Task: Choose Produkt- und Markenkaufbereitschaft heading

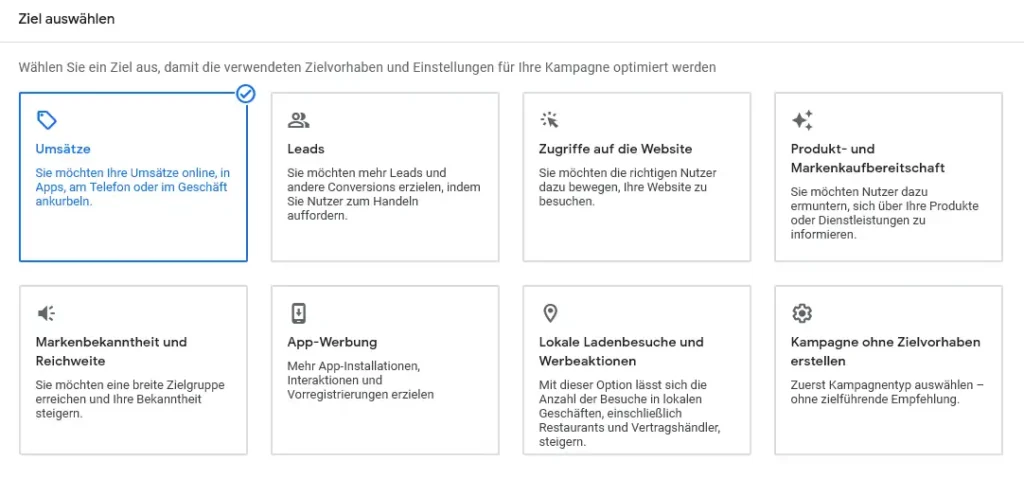Action: click(x=867, y=159)
